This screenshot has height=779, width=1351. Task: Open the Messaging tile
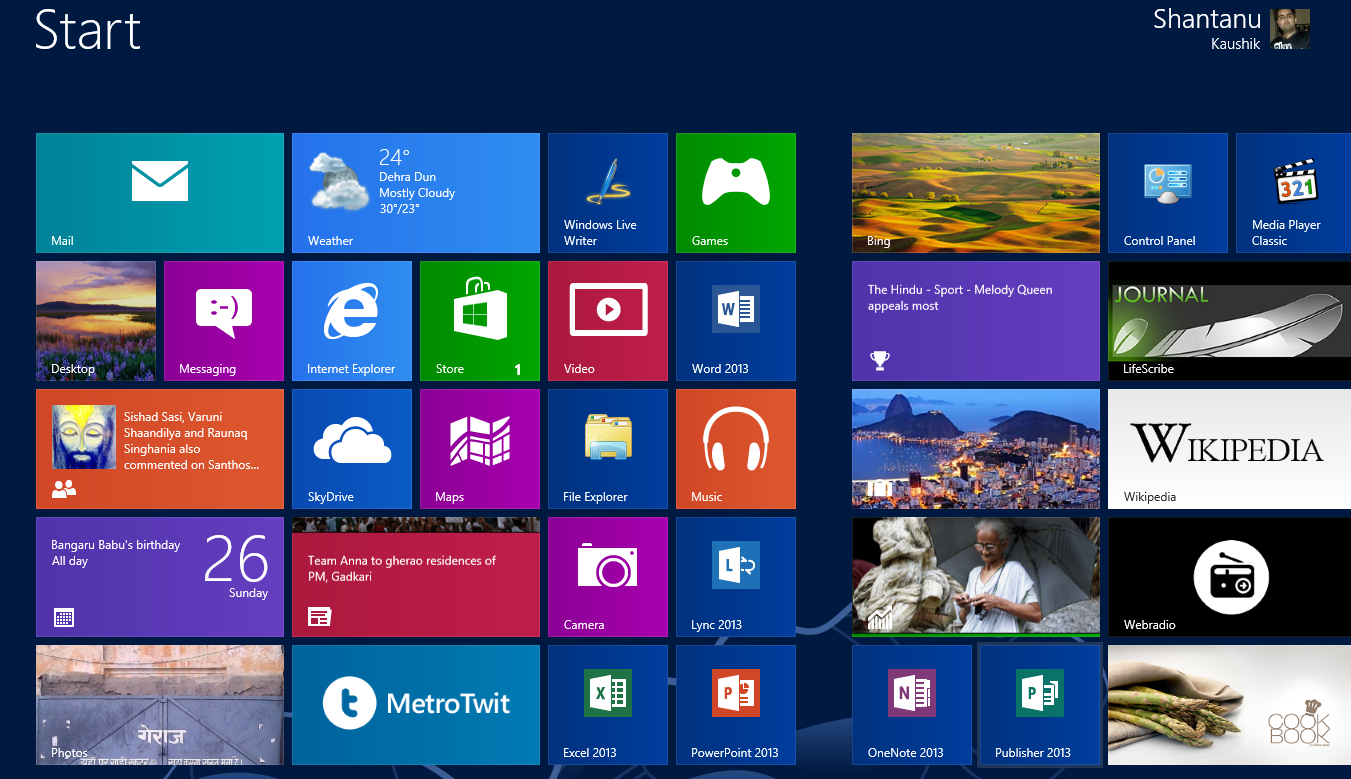(224, 321)
